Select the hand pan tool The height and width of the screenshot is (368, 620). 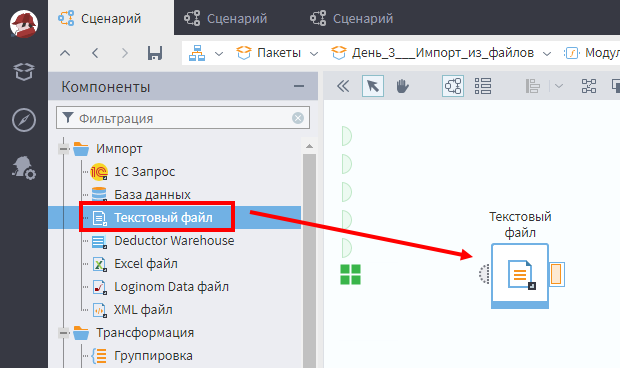[402, 86]
